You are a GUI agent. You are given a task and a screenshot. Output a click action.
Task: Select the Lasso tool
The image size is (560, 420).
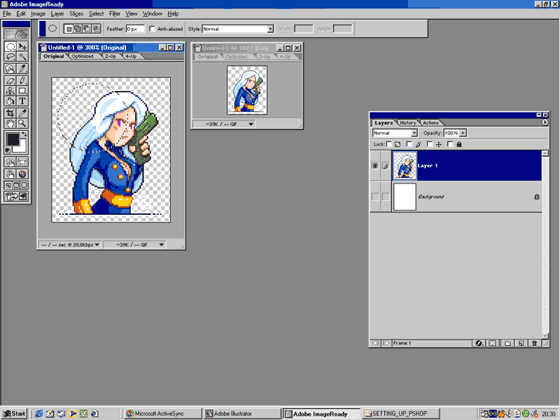tap(10, 57)
